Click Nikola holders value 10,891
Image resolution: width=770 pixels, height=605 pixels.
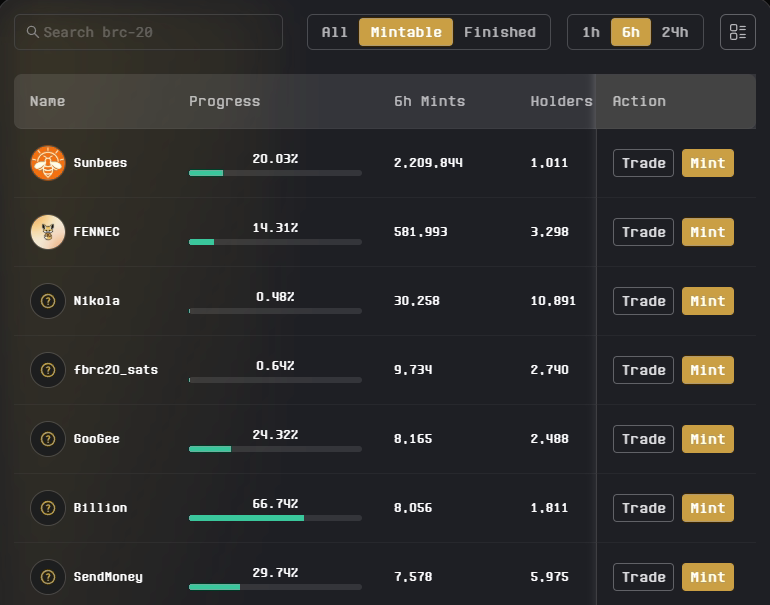[x=553, y=301]
